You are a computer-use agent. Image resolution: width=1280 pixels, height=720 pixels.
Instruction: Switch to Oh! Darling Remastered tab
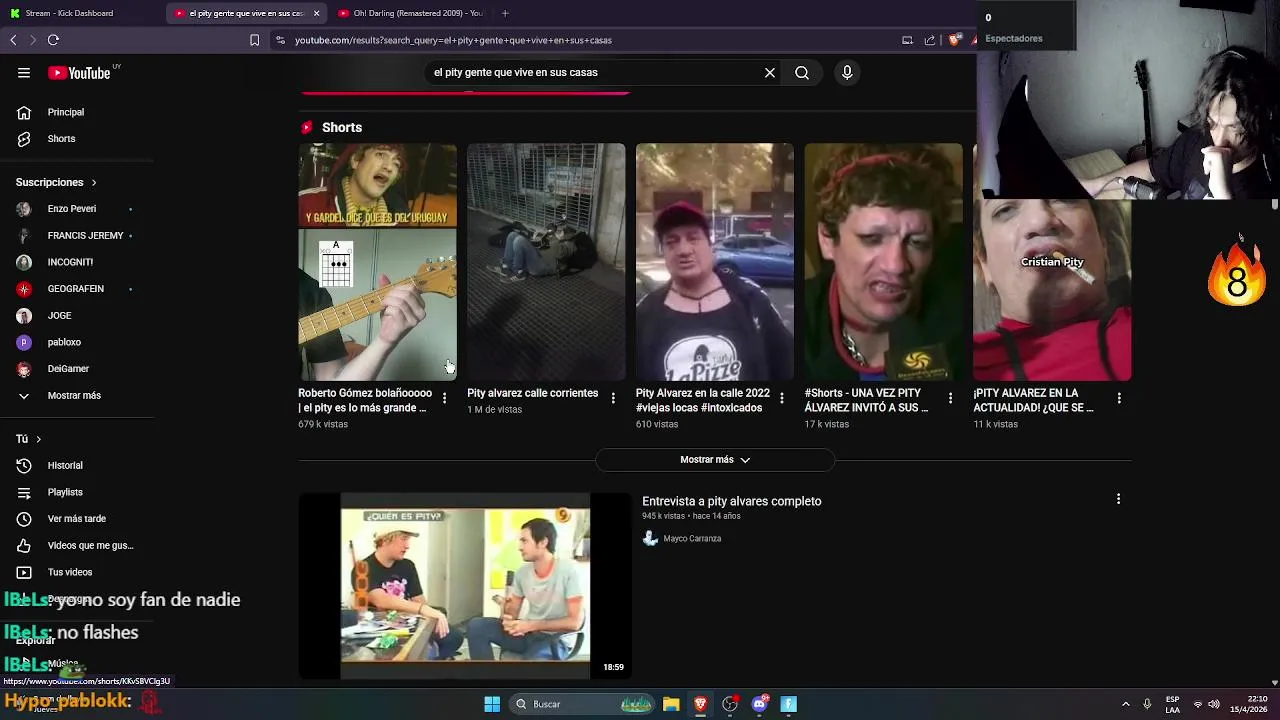coord(409,13)
